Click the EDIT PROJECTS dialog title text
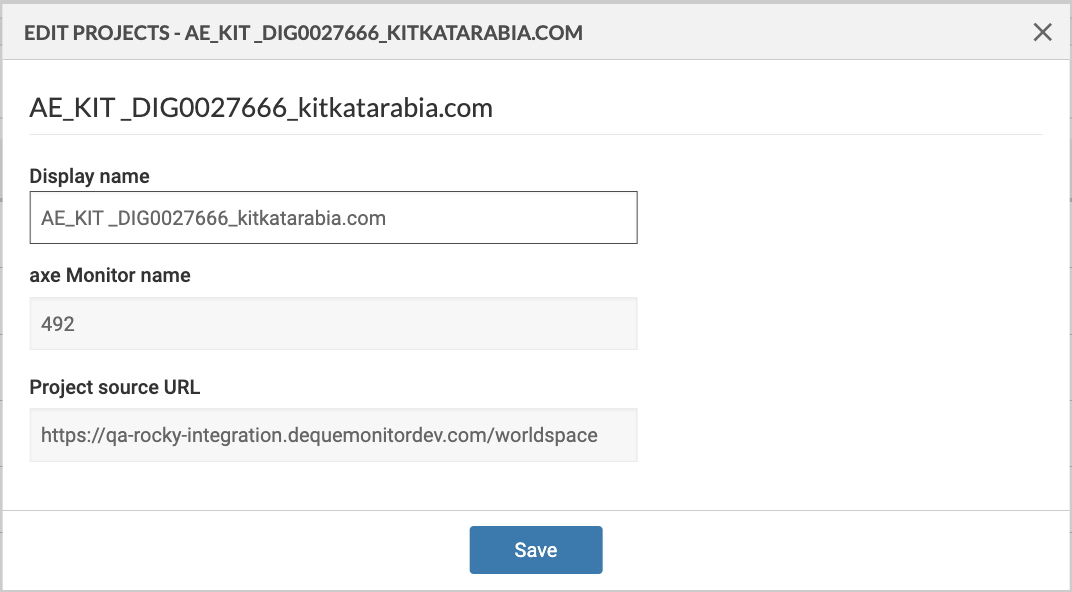This screenshot has height=592, width=1072. (303, 33)
